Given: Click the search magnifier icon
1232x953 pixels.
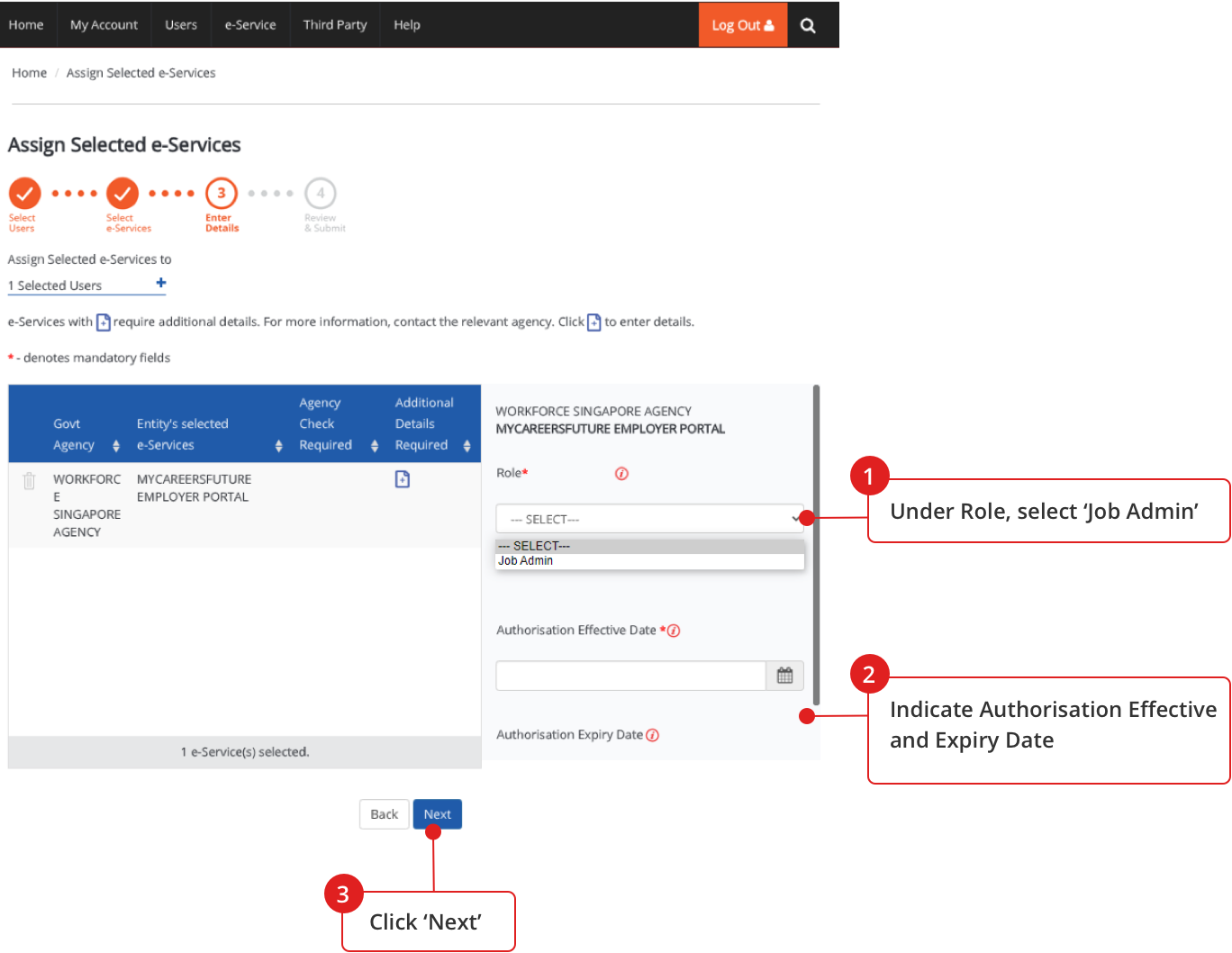Looking at the screenshot, I should [x=808, y=25].
